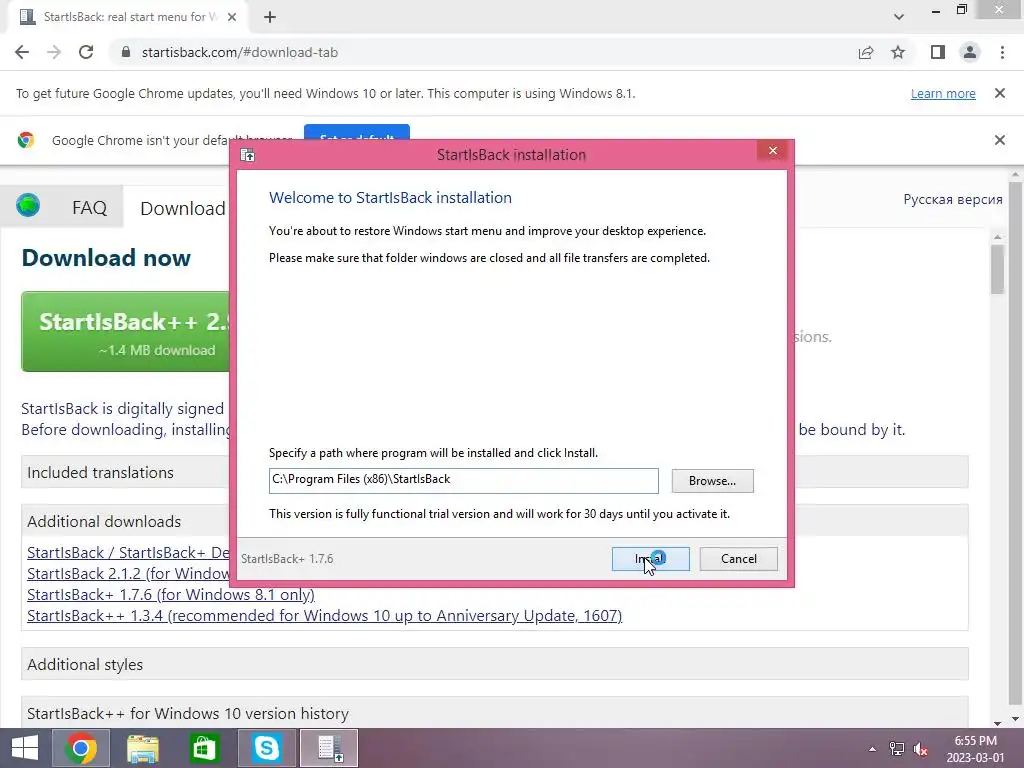Click the StartIsBack globe logo on the page
The width and height of the screenshot is (1024, 768).
pos(28,206)
